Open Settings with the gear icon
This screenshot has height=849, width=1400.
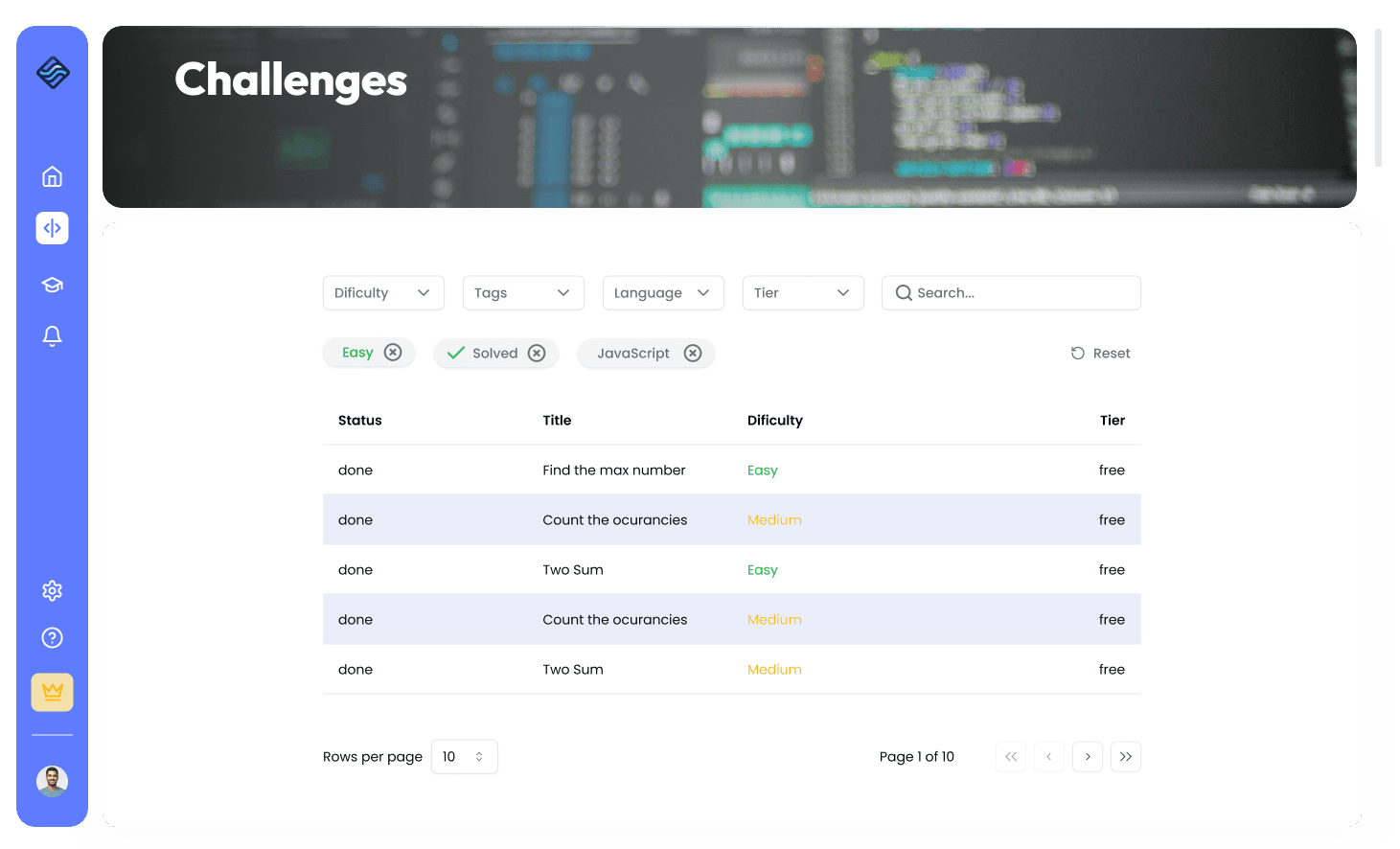52,590
